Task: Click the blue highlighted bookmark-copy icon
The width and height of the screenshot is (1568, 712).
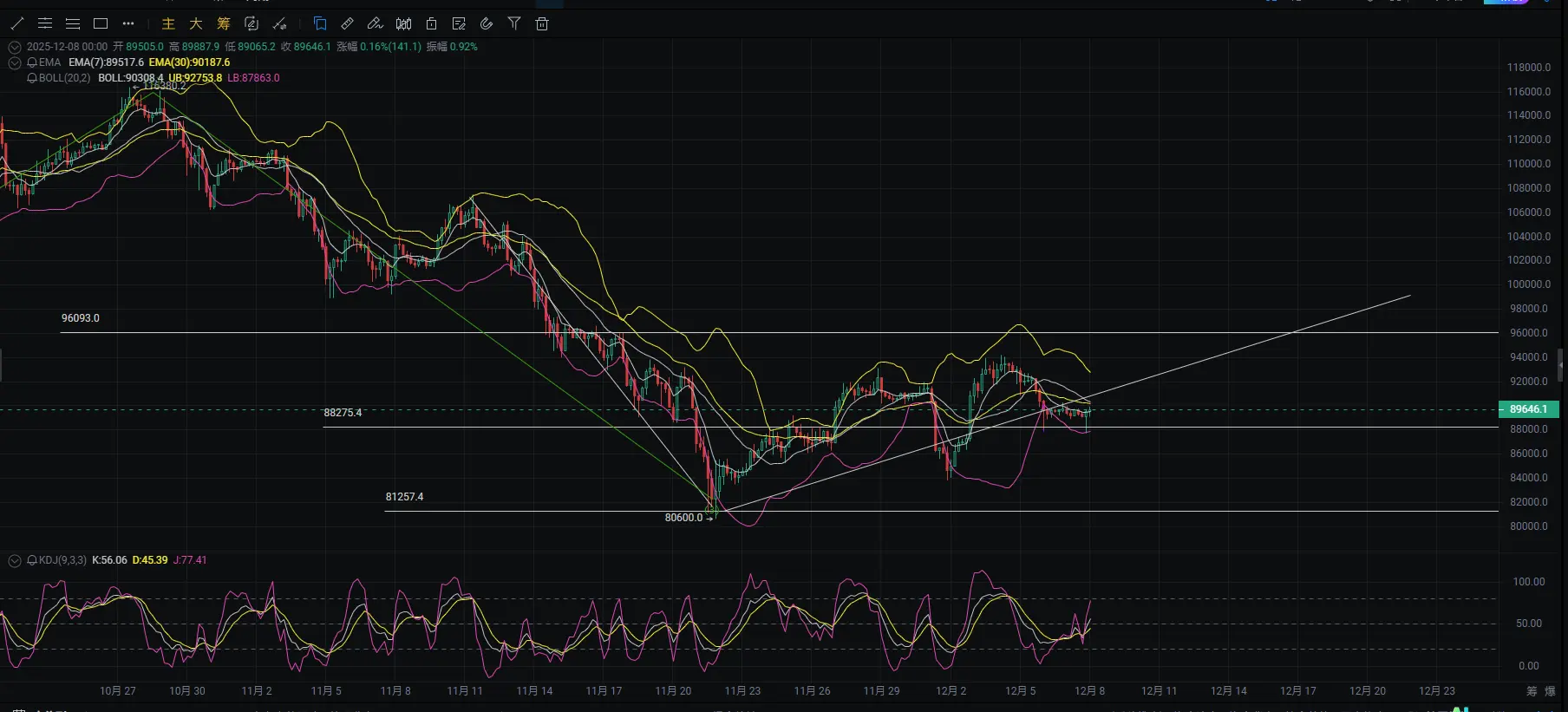Action: [320, 23]
